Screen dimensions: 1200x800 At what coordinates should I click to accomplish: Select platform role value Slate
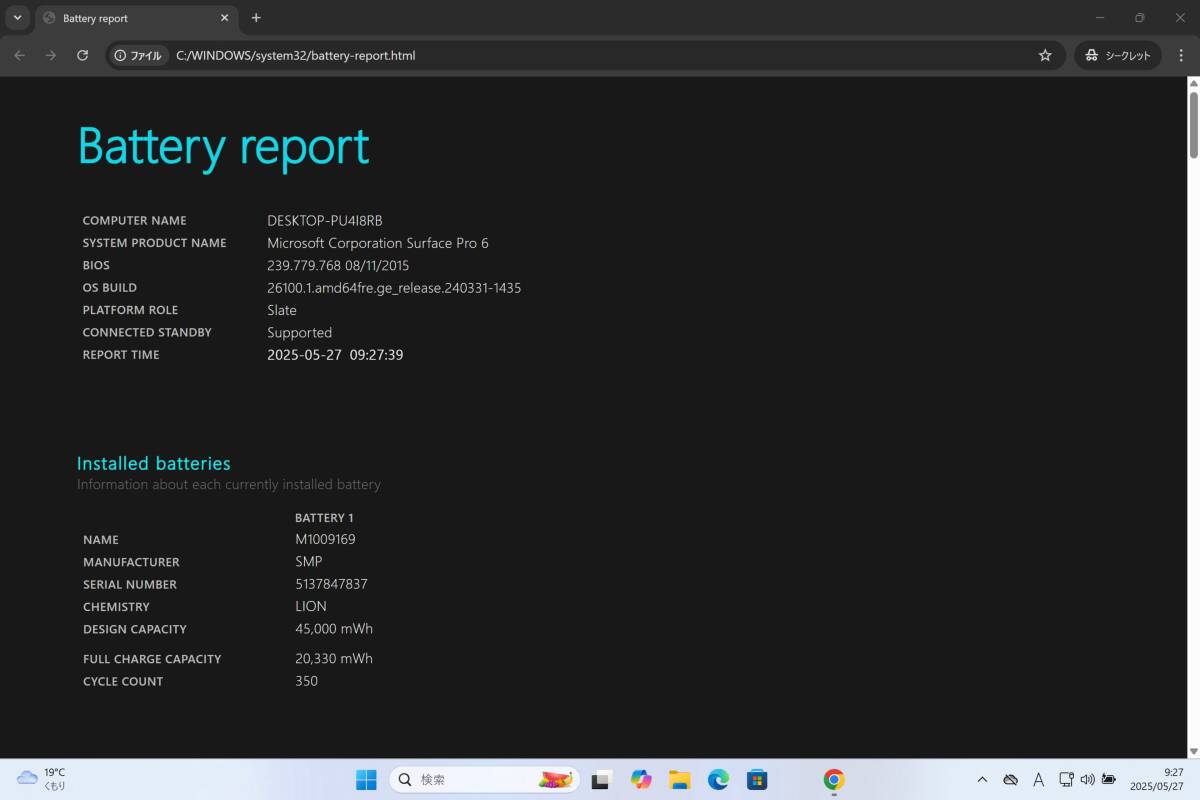(282, 310)
